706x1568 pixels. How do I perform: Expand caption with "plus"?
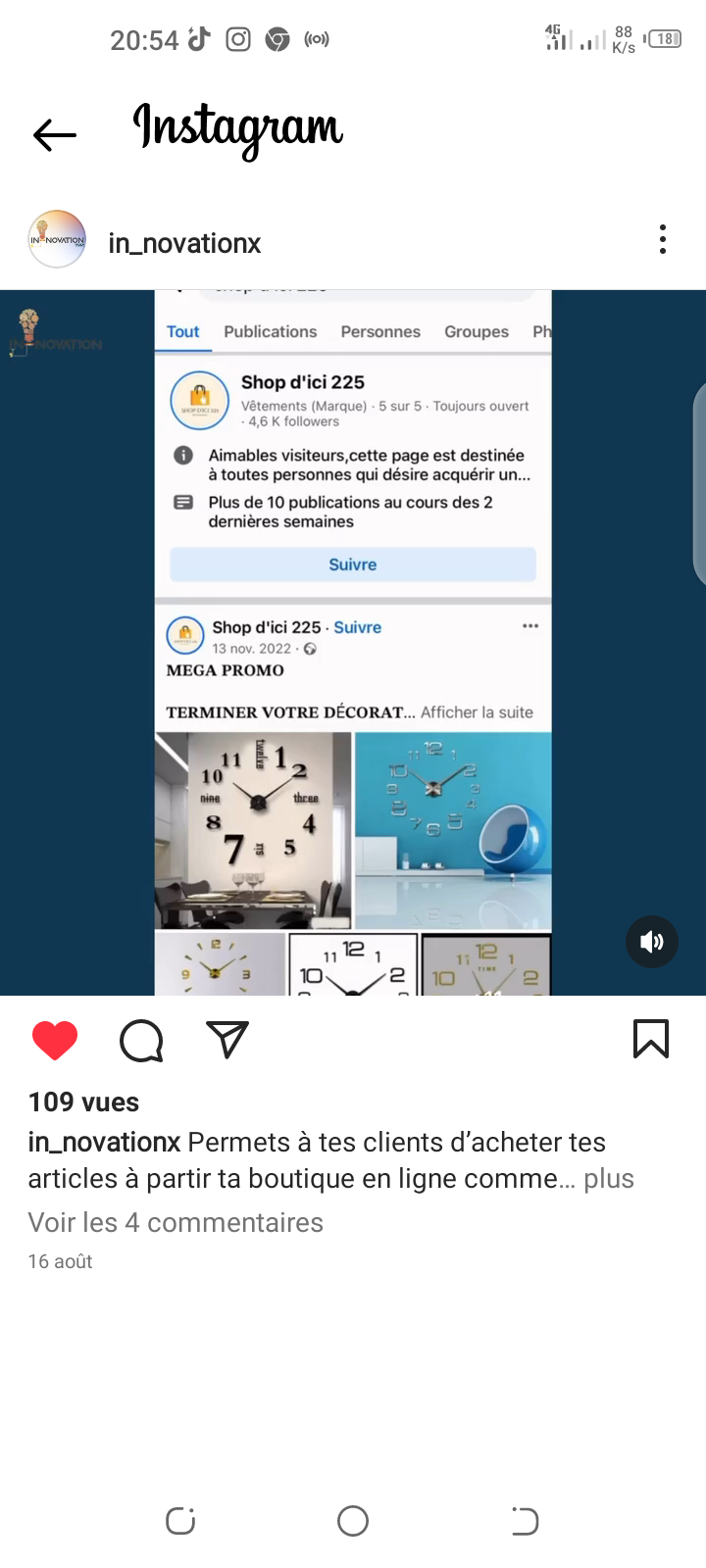pyautogui.click(x=609, y=1178)
